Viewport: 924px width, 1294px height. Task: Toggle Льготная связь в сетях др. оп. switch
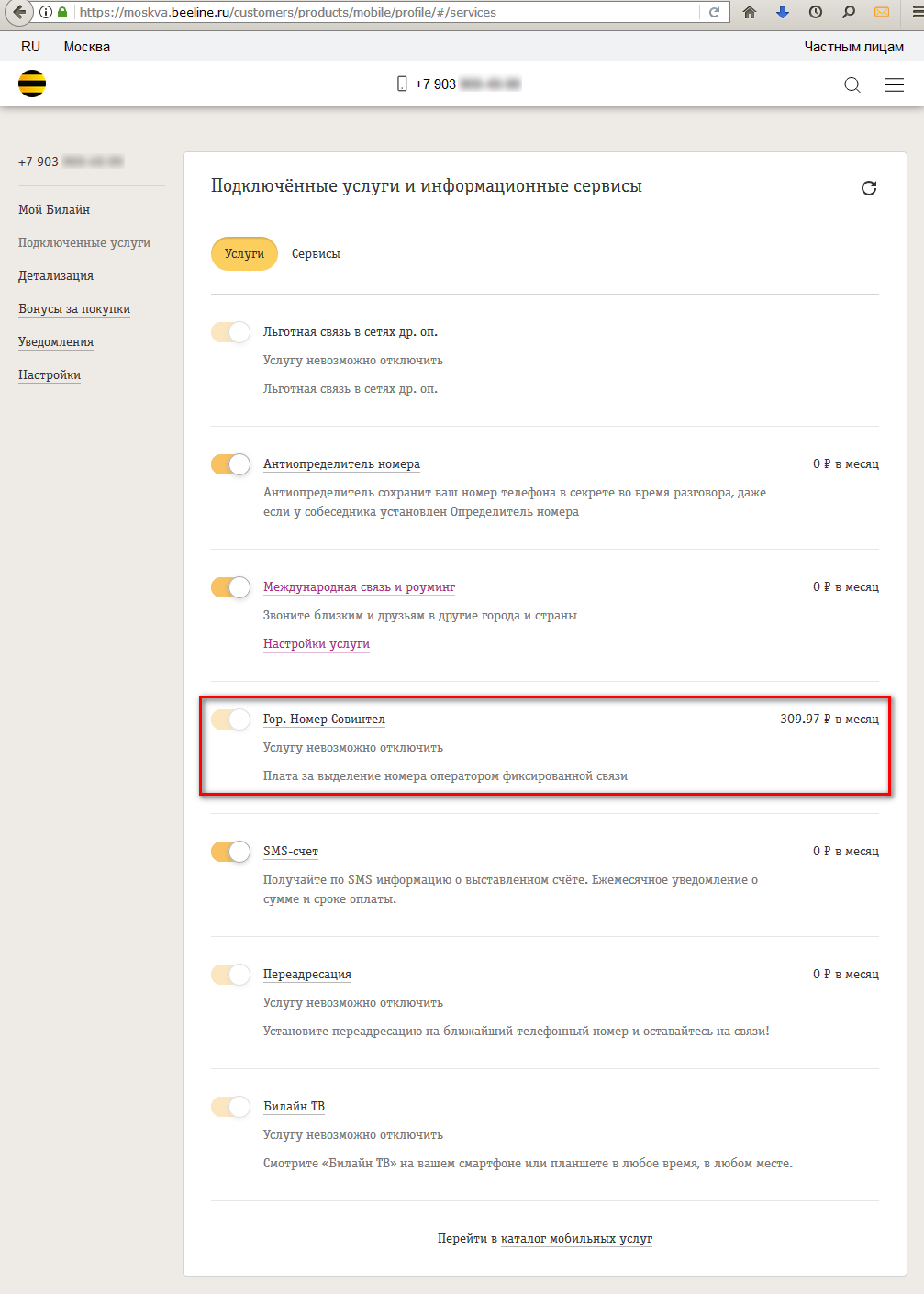pos(230,332)
